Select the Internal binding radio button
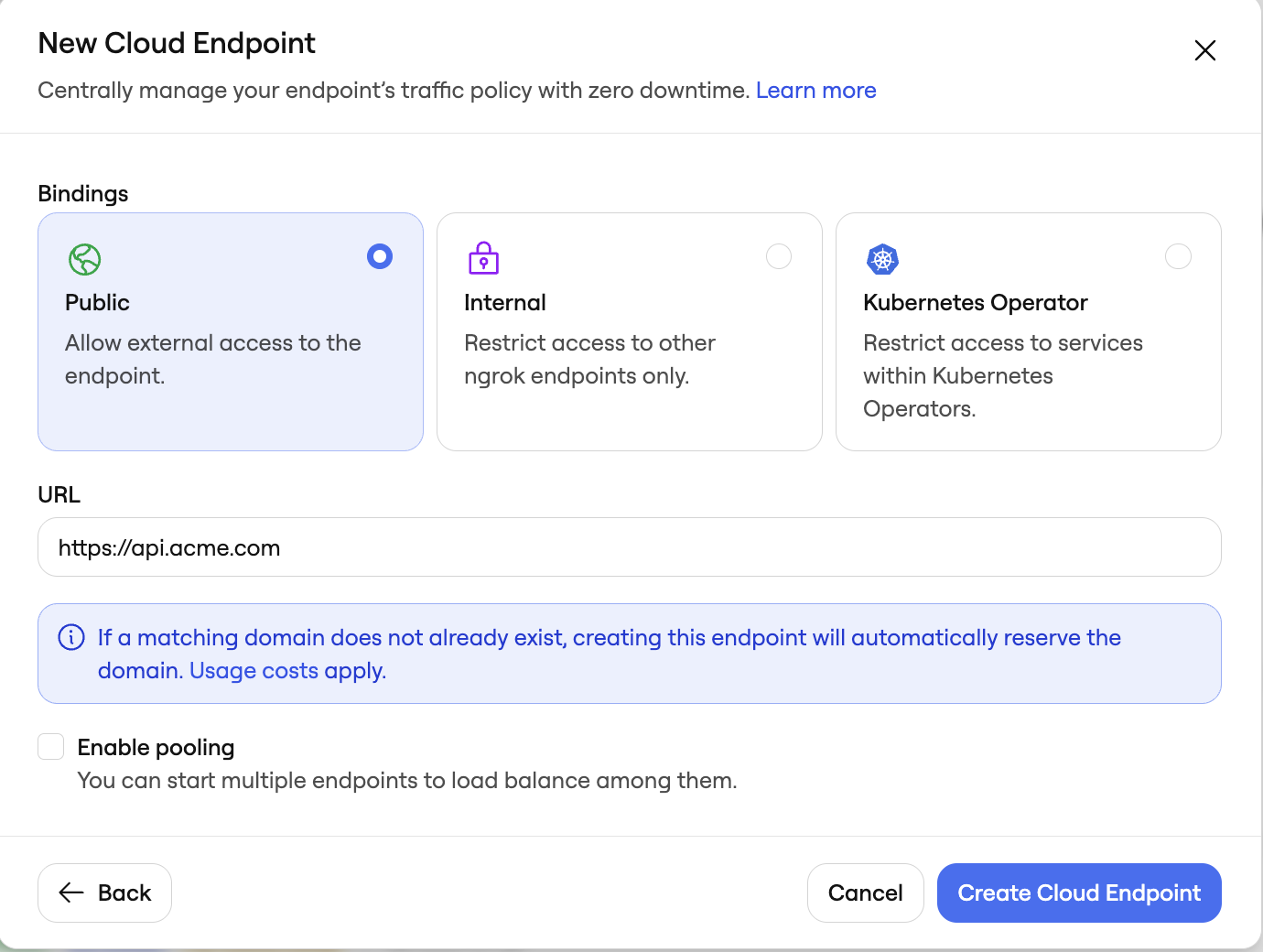This screenshot has width=1263, height=952. point(779,256)
